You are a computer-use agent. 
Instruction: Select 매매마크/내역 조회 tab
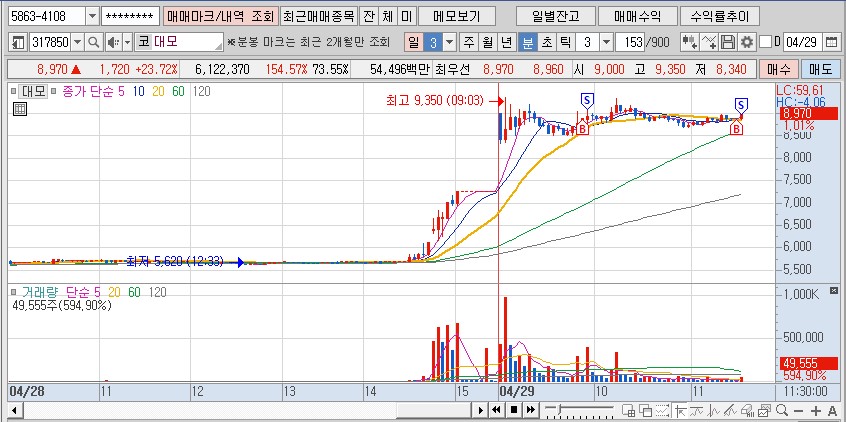(221, 17)
